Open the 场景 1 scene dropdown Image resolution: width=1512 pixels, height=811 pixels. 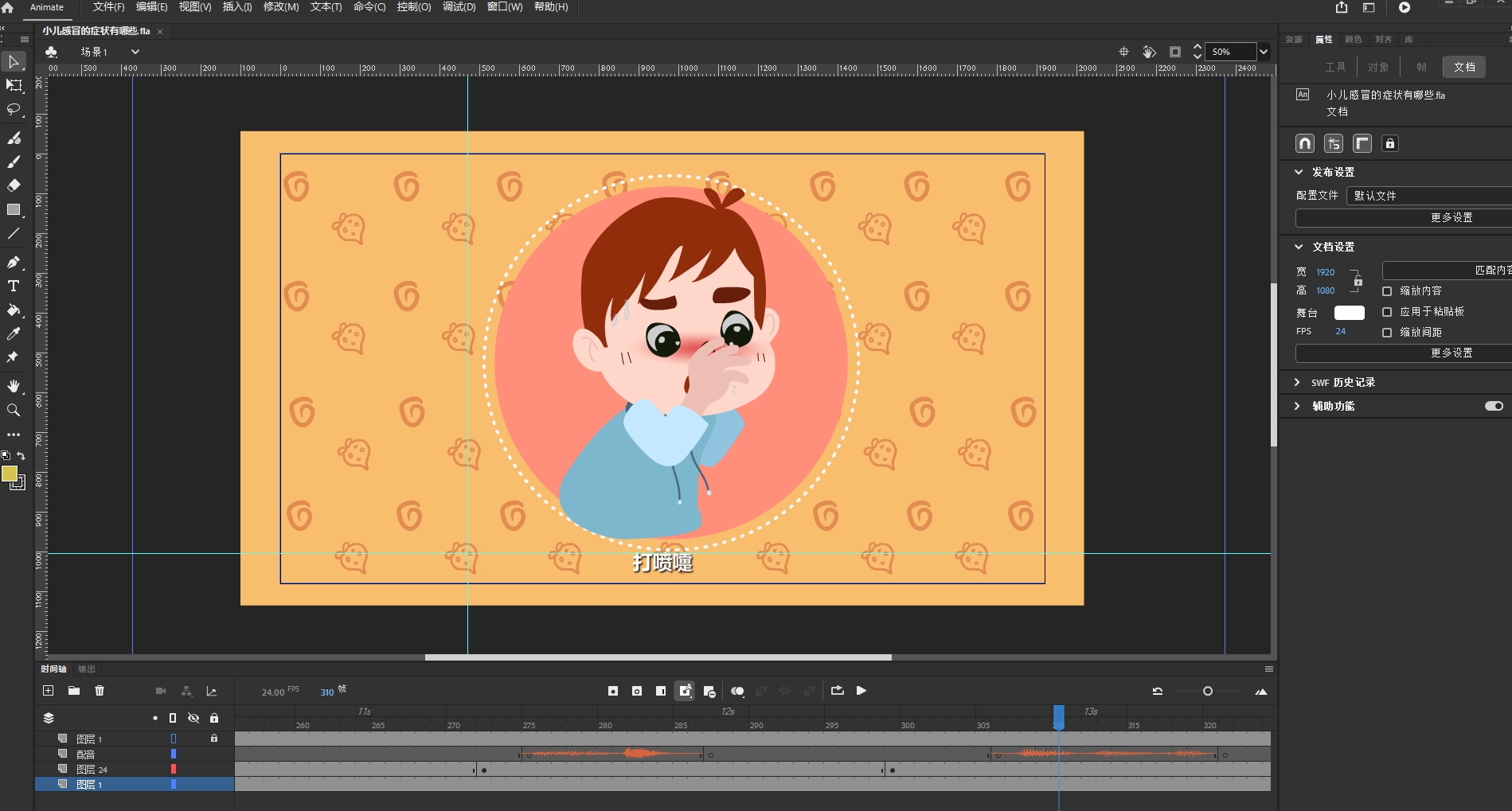click(135, 52)
